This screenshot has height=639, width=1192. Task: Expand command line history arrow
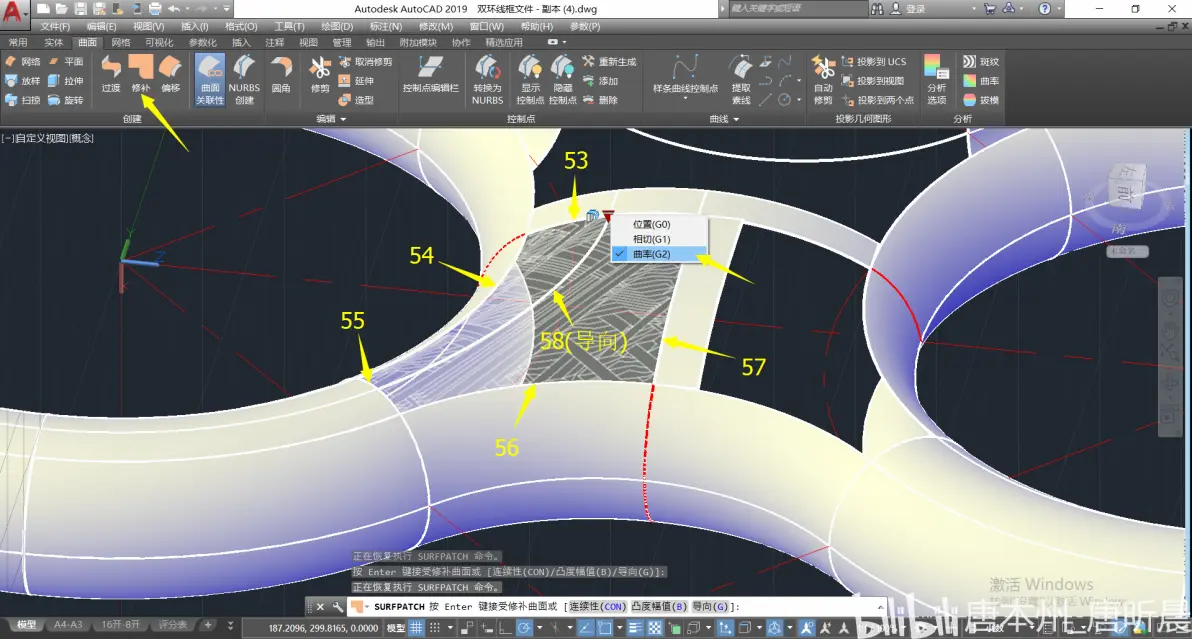pos(880,606)
